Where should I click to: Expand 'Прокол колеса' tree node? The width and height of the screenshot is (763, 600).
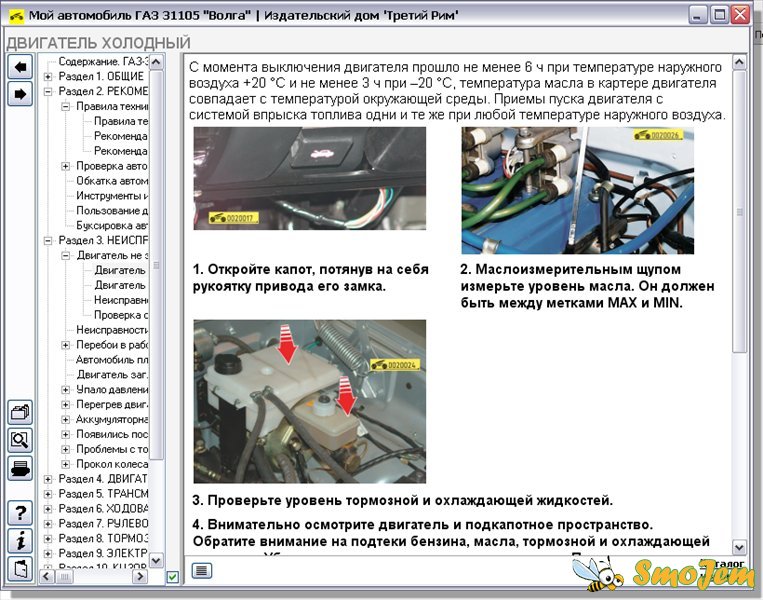pyautogui.click(x=65, y=464)
